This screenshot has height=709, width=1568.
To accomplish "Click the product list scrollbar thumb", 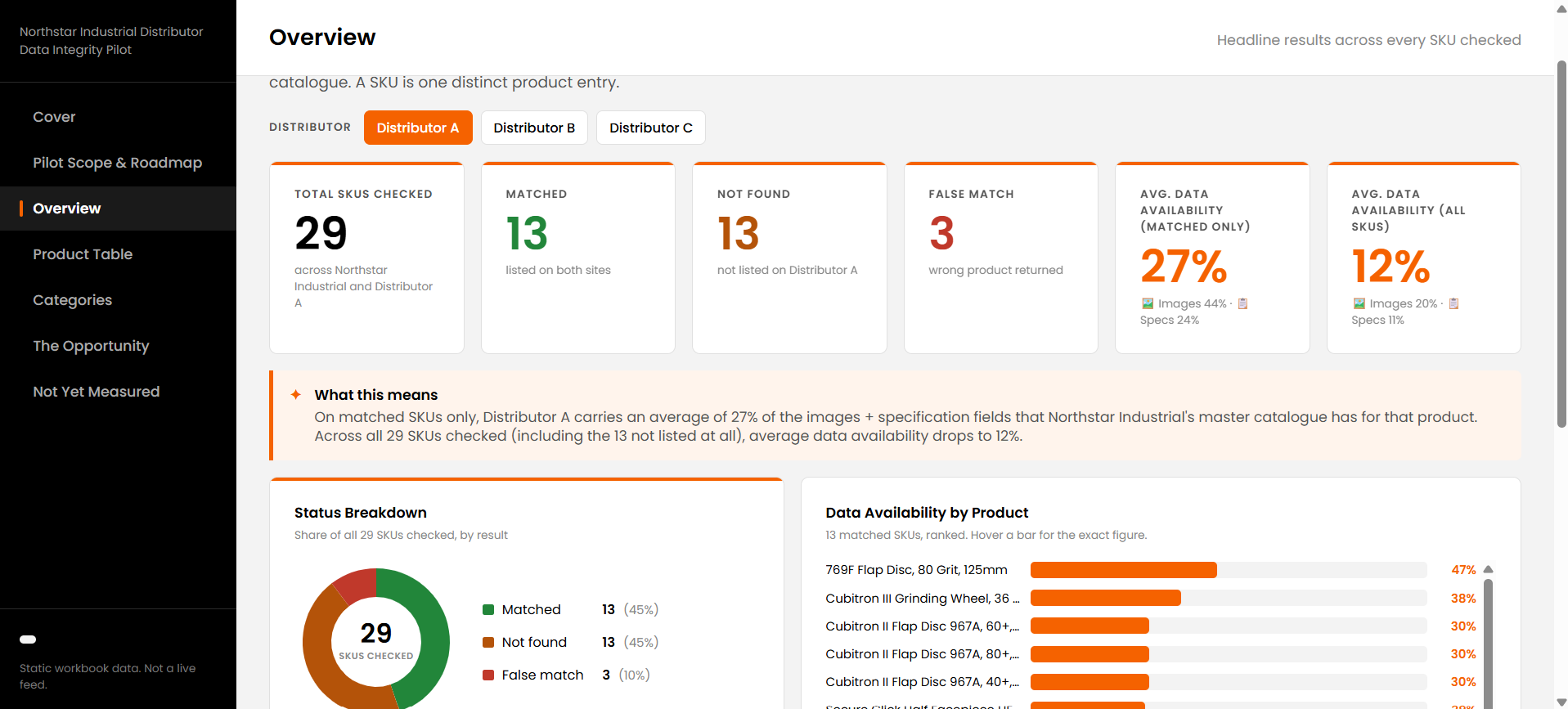I will pyautogui.click(x=1489, y=642).
